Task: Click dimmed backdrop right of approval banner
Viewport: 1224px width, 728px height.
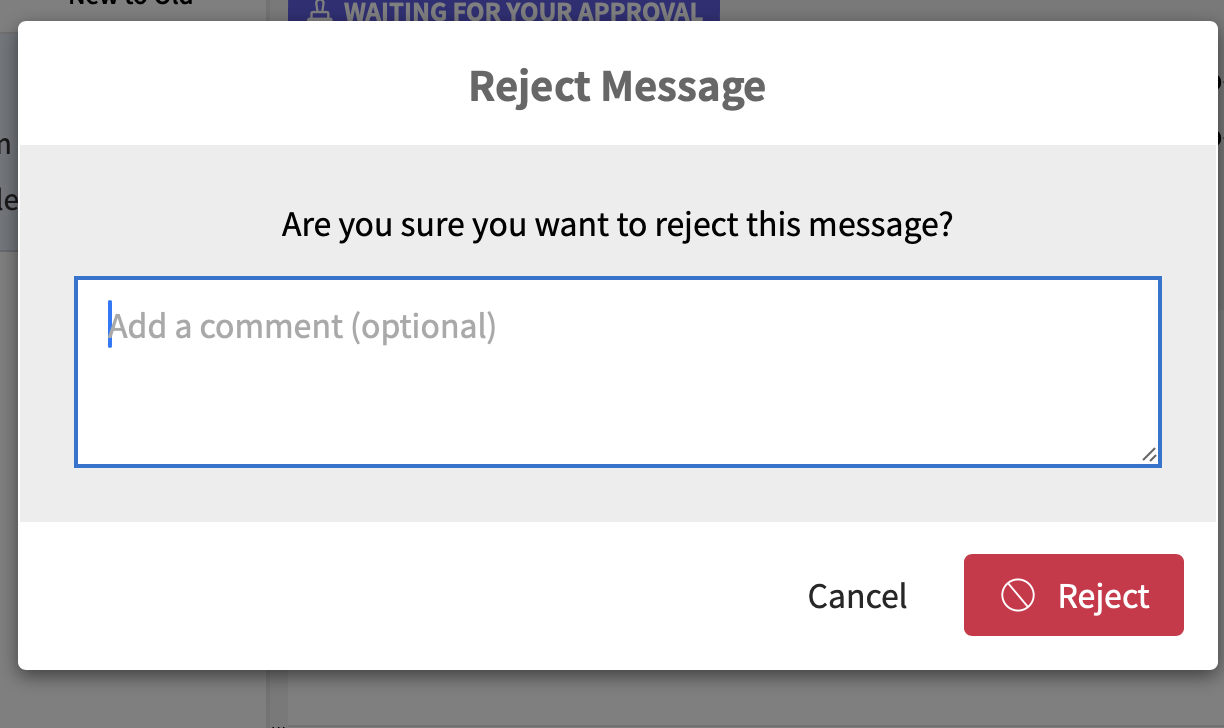Action: (x=960, y=10)
